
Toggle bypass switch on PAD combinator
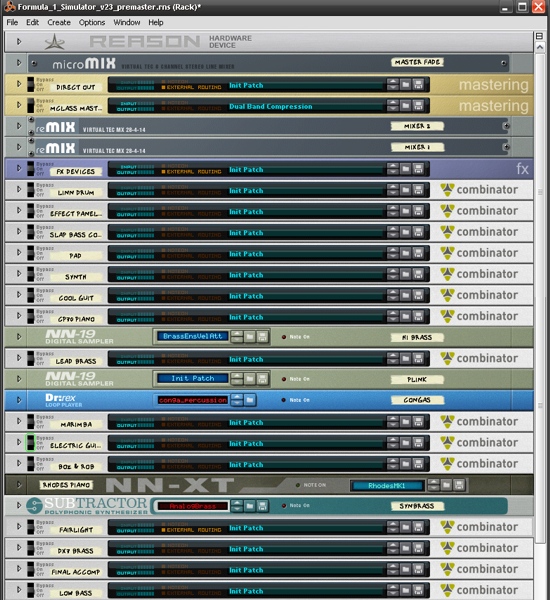pyautogui.click(x=31, y=253)
